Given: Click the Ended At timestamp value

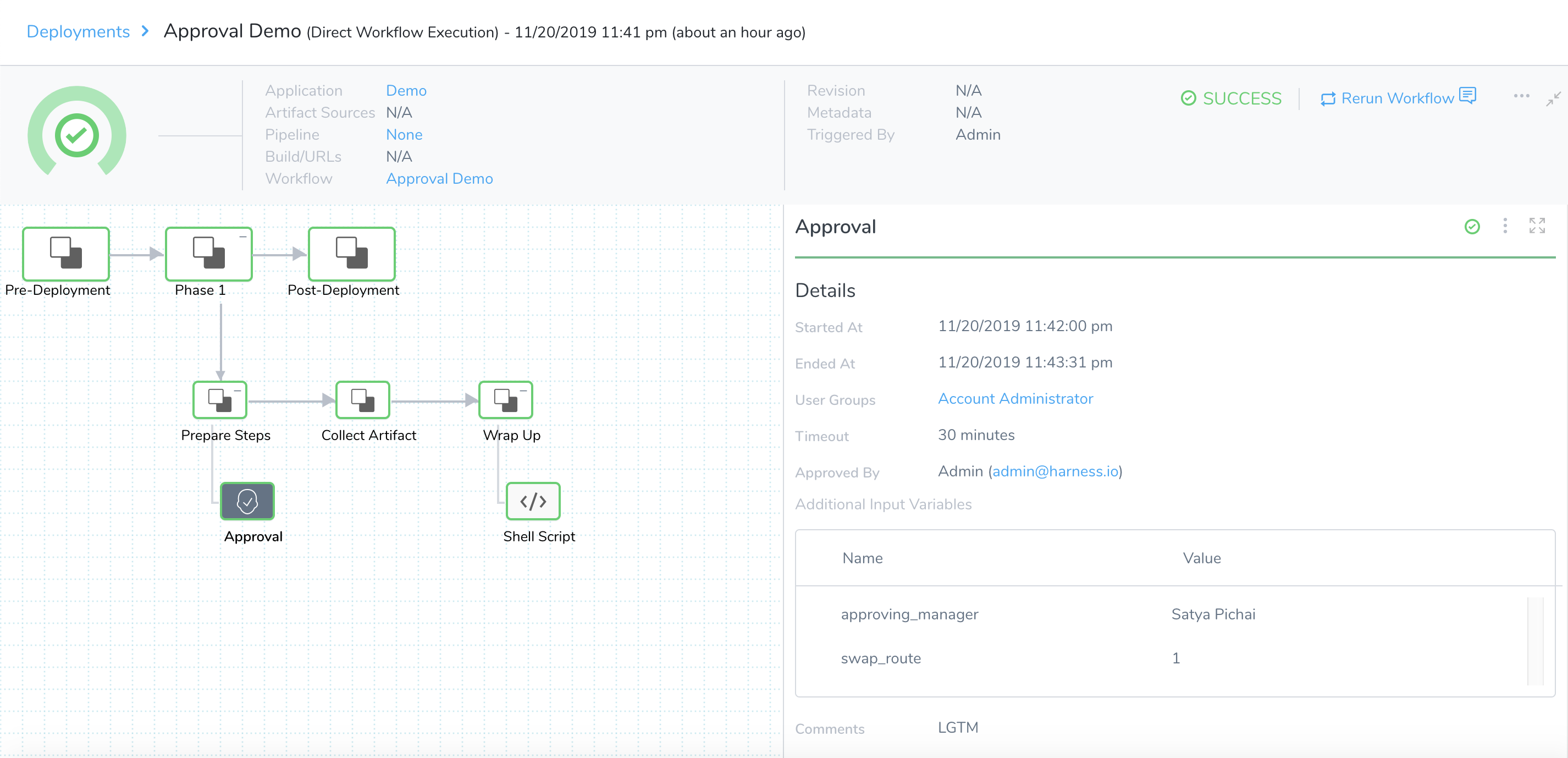Looking at the screenshot, I should tap(1024, 362).
